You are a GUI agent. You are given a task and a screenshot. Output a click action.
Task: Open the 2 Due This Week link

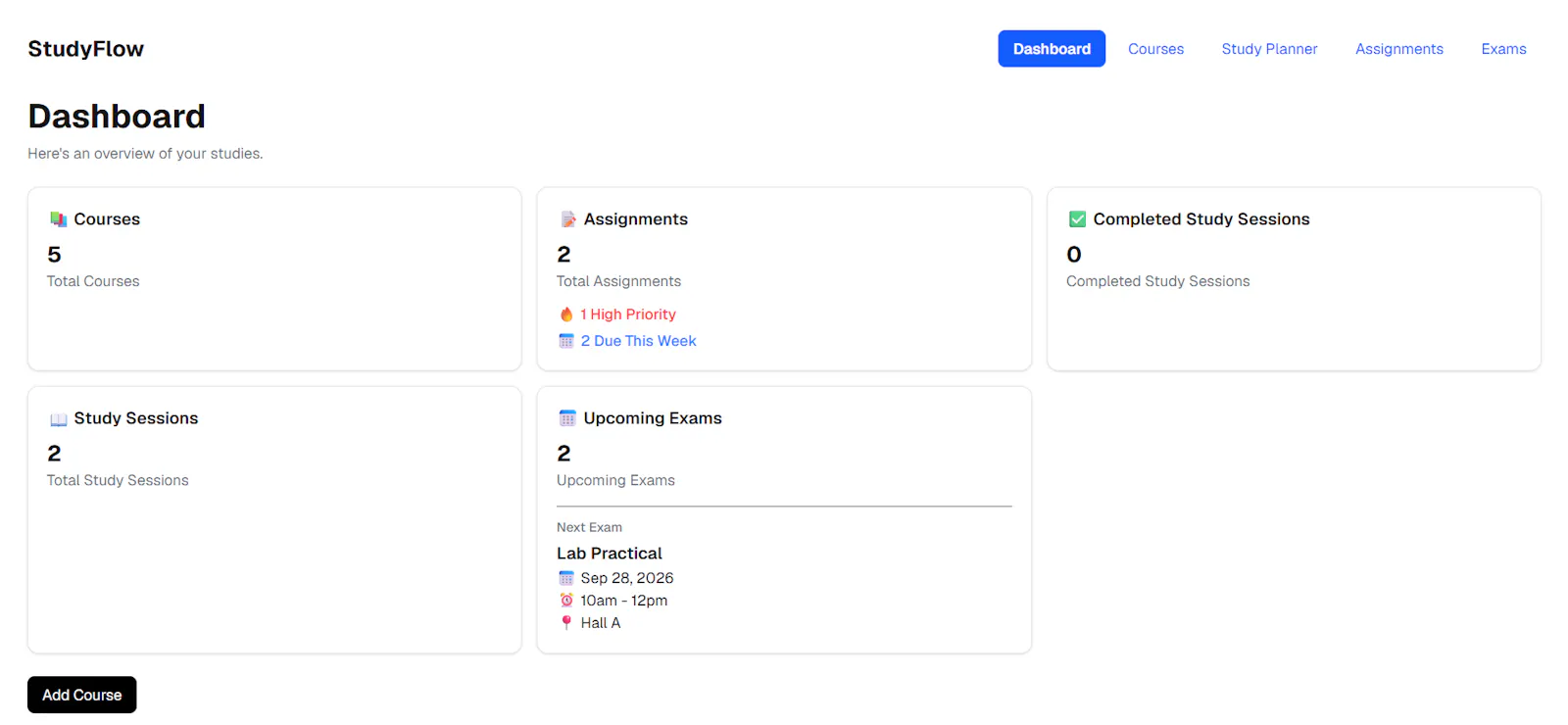(639, 341)
